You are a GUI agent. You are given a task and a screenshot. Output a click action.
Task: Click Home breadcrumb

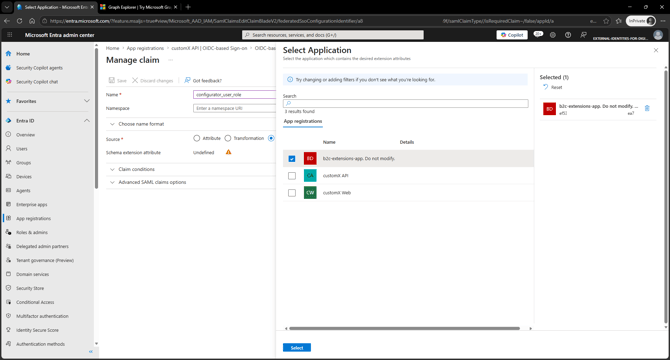point(112,48)
